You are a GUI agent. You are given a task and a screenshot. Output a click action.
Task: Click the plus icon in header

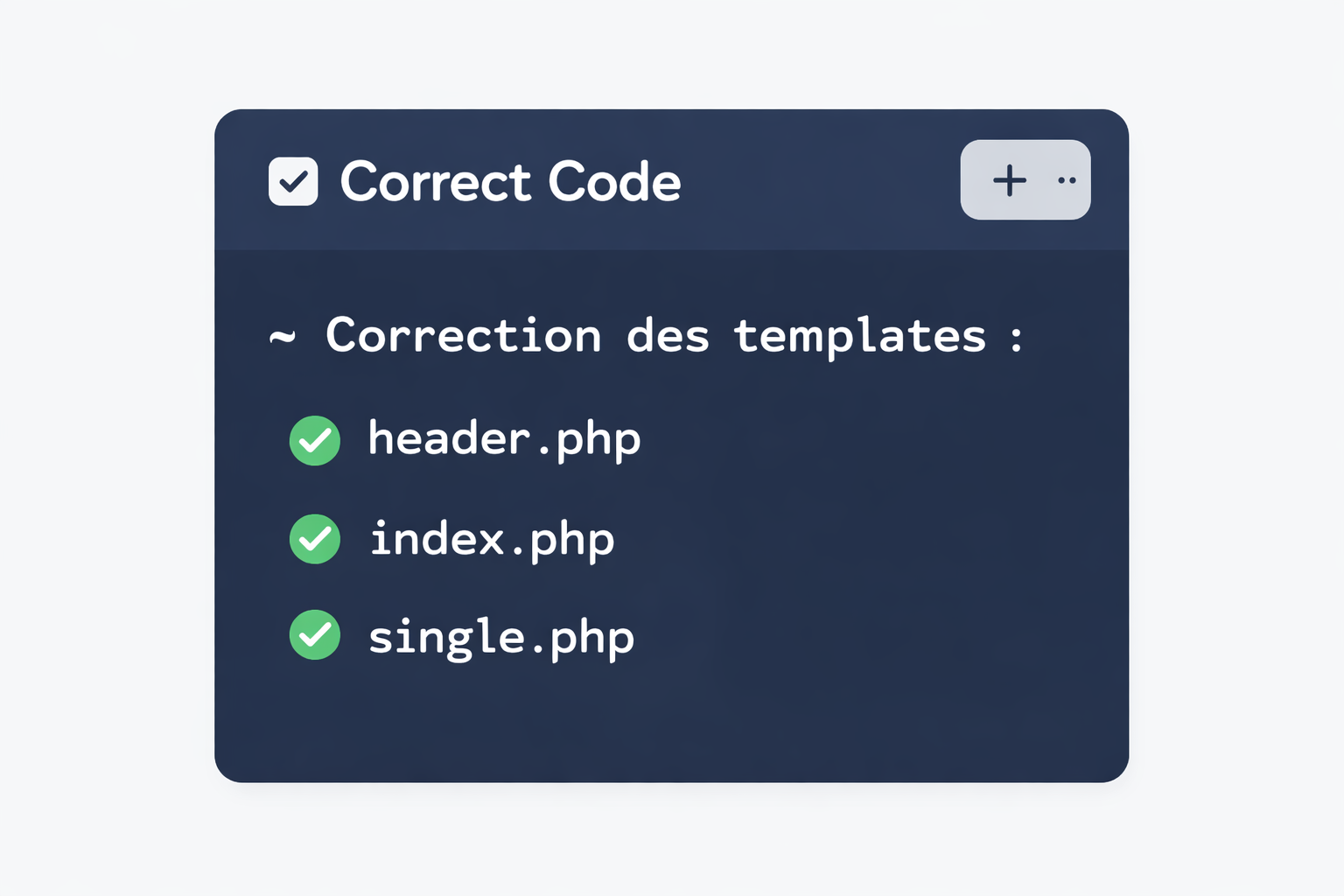click(x=1009, y=180)
